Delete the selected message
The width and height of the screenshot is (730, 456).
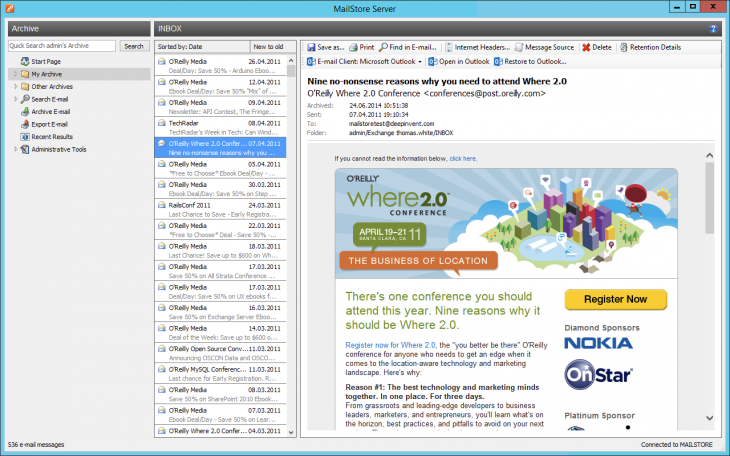click(x=597, y=47)
